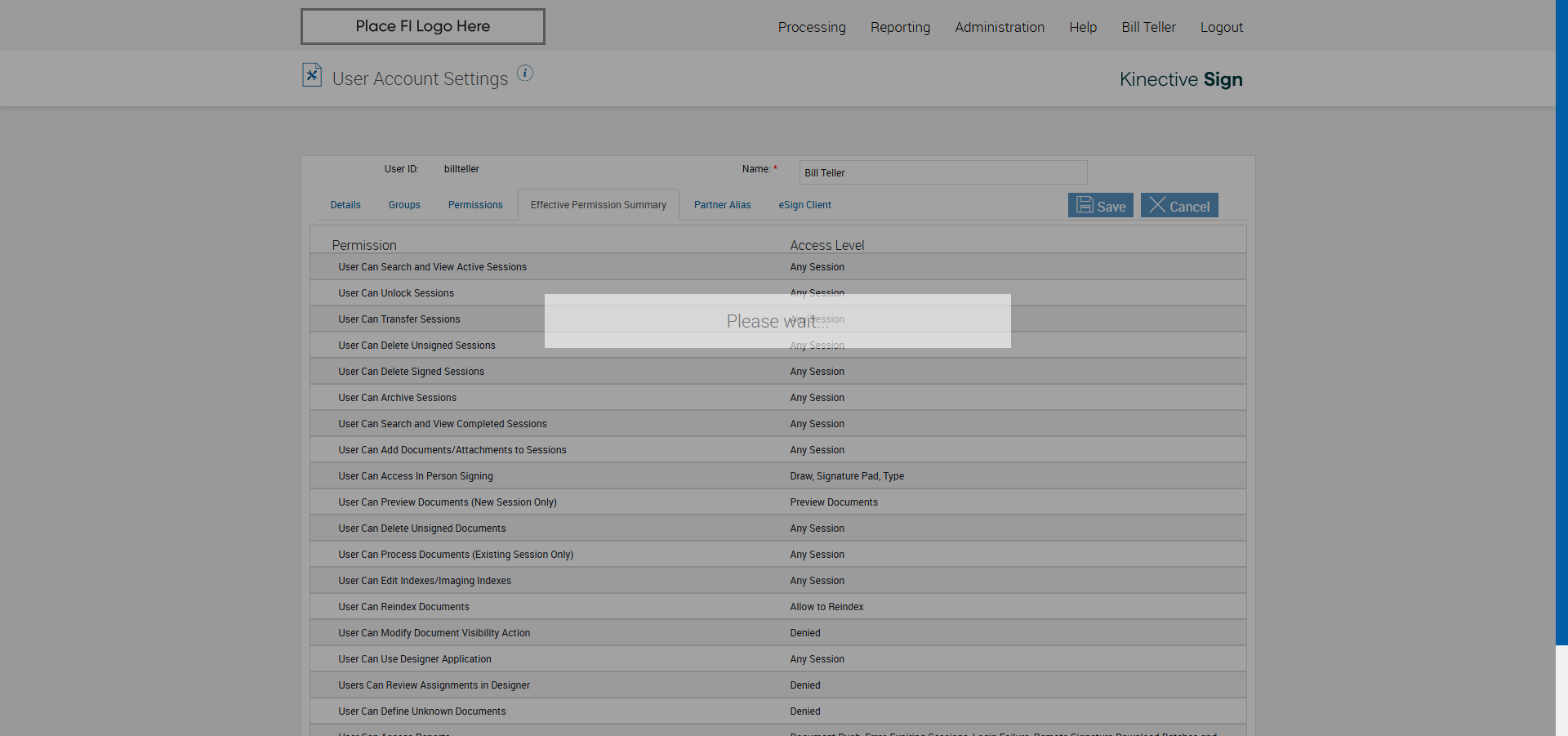Screen dimensions: 1568x736
Task: Click the Logout link
Action: coord(1221,27)
